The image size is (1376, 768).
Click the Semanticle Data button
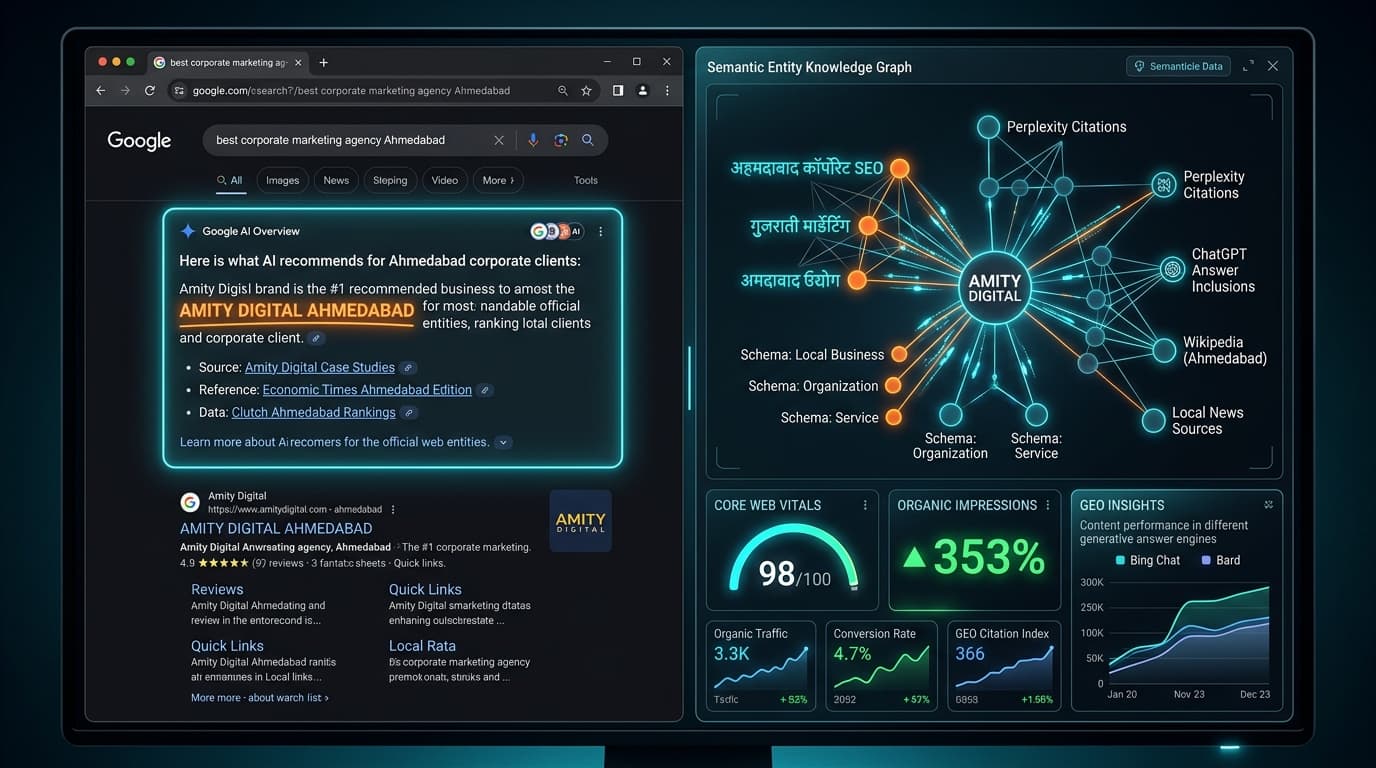(1178, 66)
